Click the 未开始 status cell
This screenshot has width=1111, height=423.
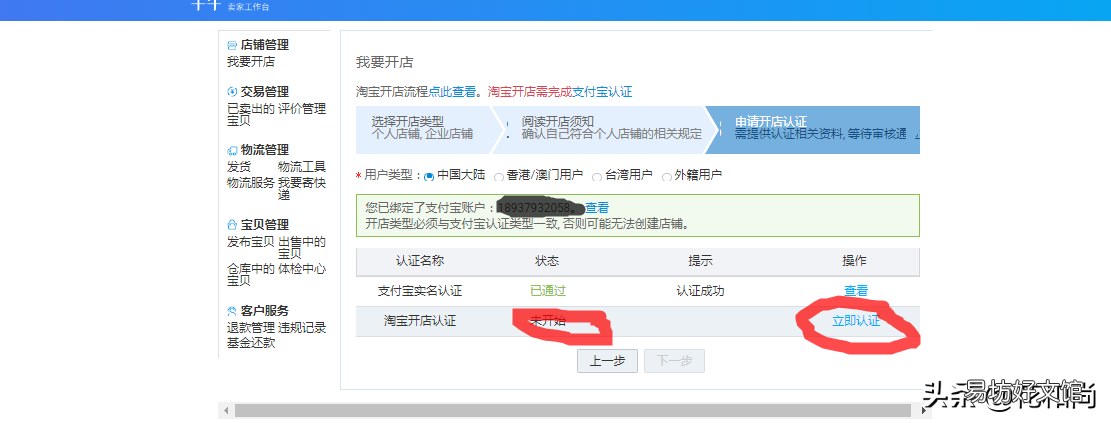click(x=548, y=321)
